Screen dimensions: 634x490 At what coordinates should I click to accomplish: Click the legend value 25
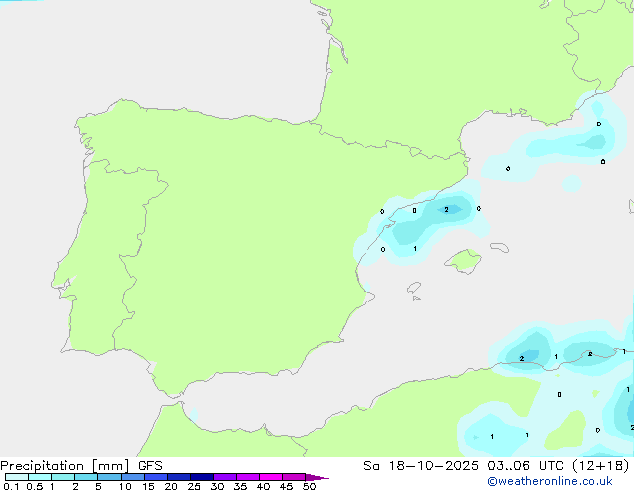click(x=194, y=486)
